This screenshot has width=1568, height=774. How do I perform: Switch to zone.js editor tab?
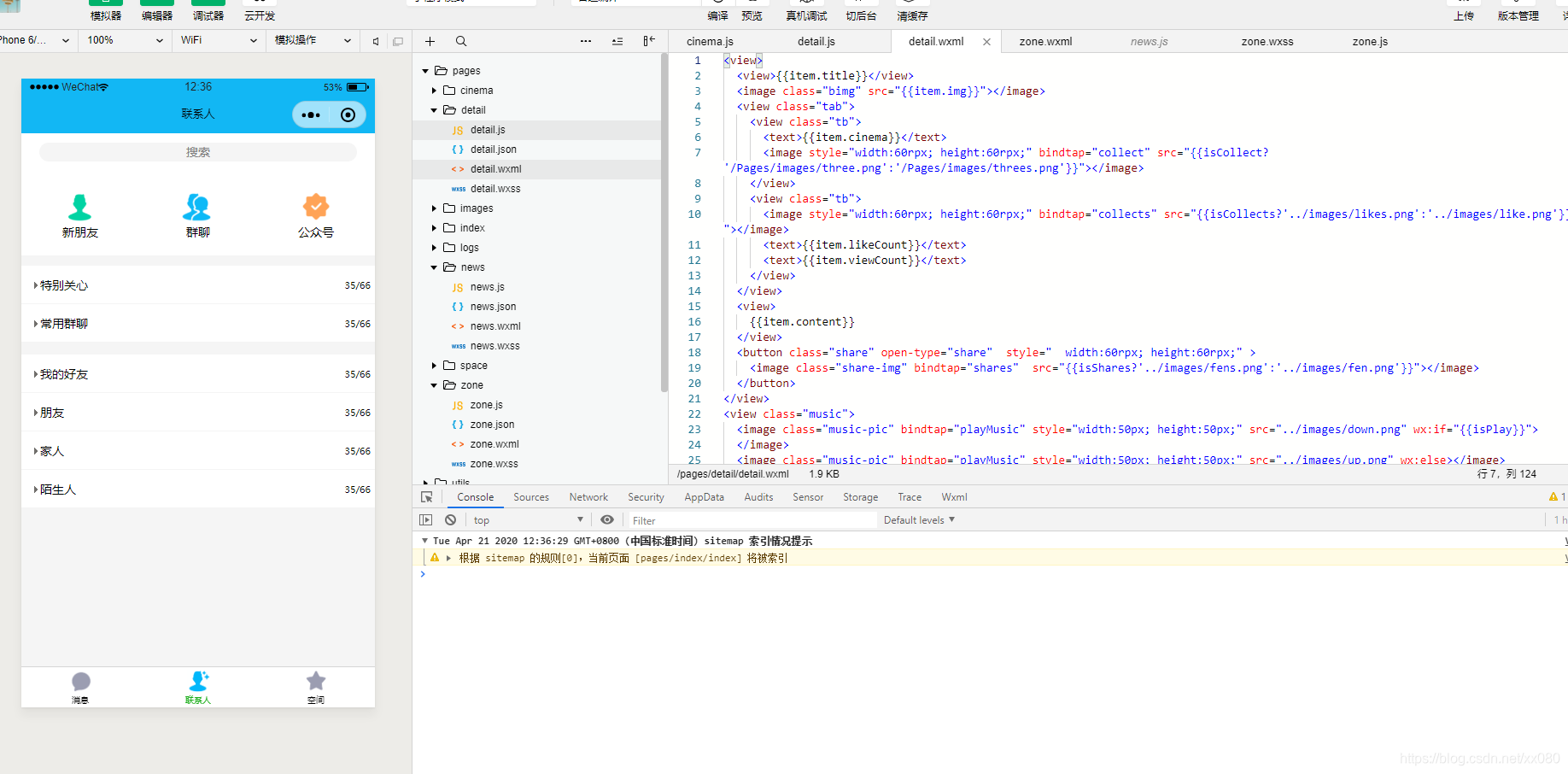pyautogui.click(x=1370, y=41)
